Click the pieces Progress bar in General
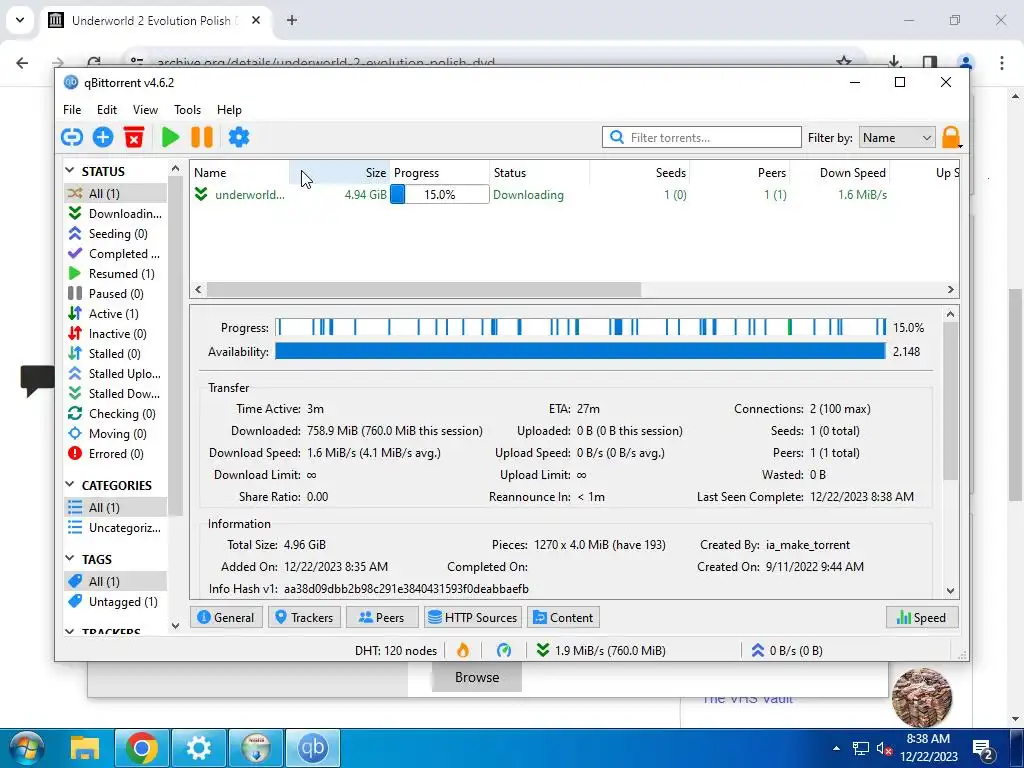 point(581,327)
